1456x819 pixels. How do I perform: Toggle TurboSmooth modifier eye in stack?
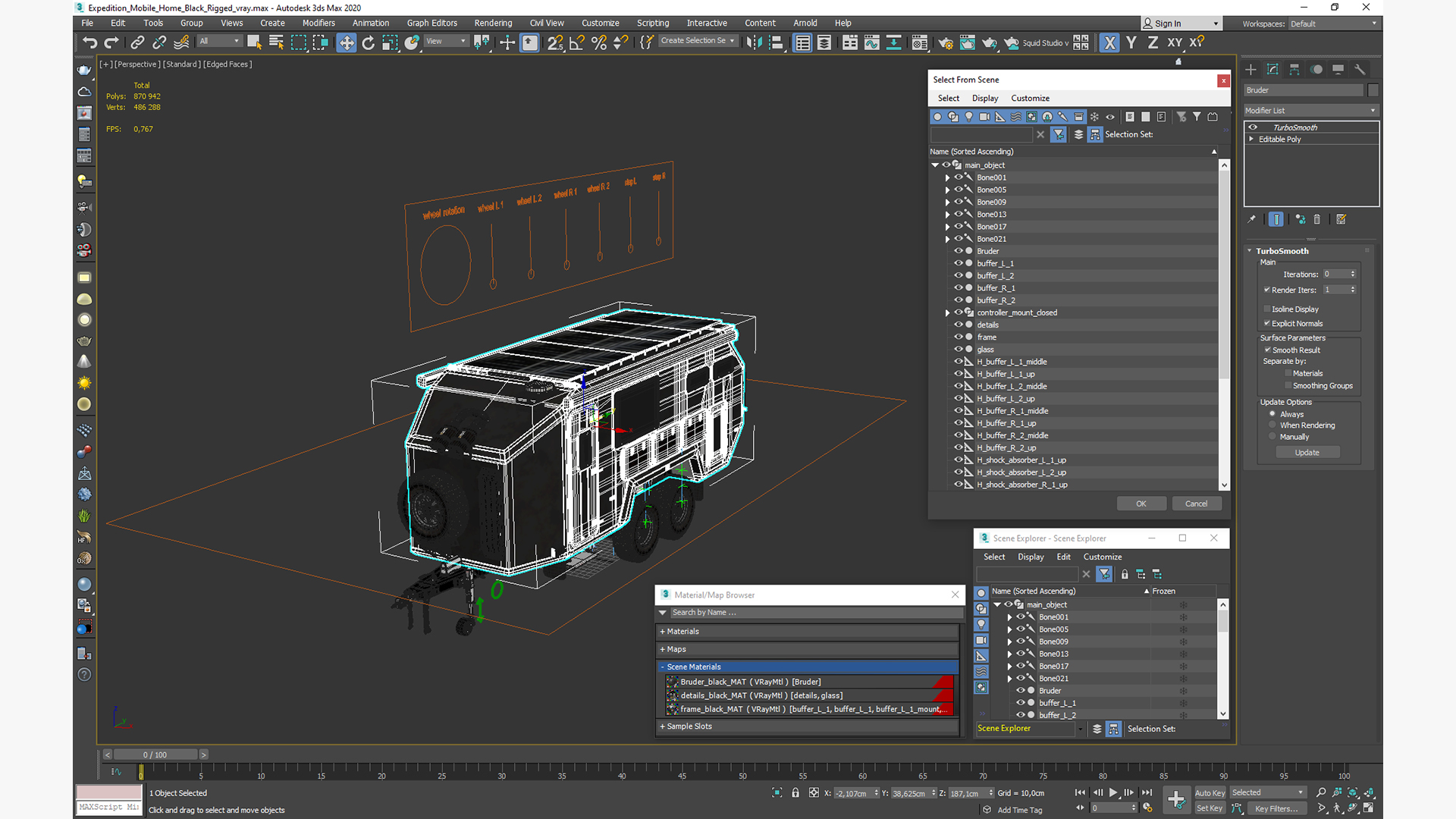(1253, 127)
